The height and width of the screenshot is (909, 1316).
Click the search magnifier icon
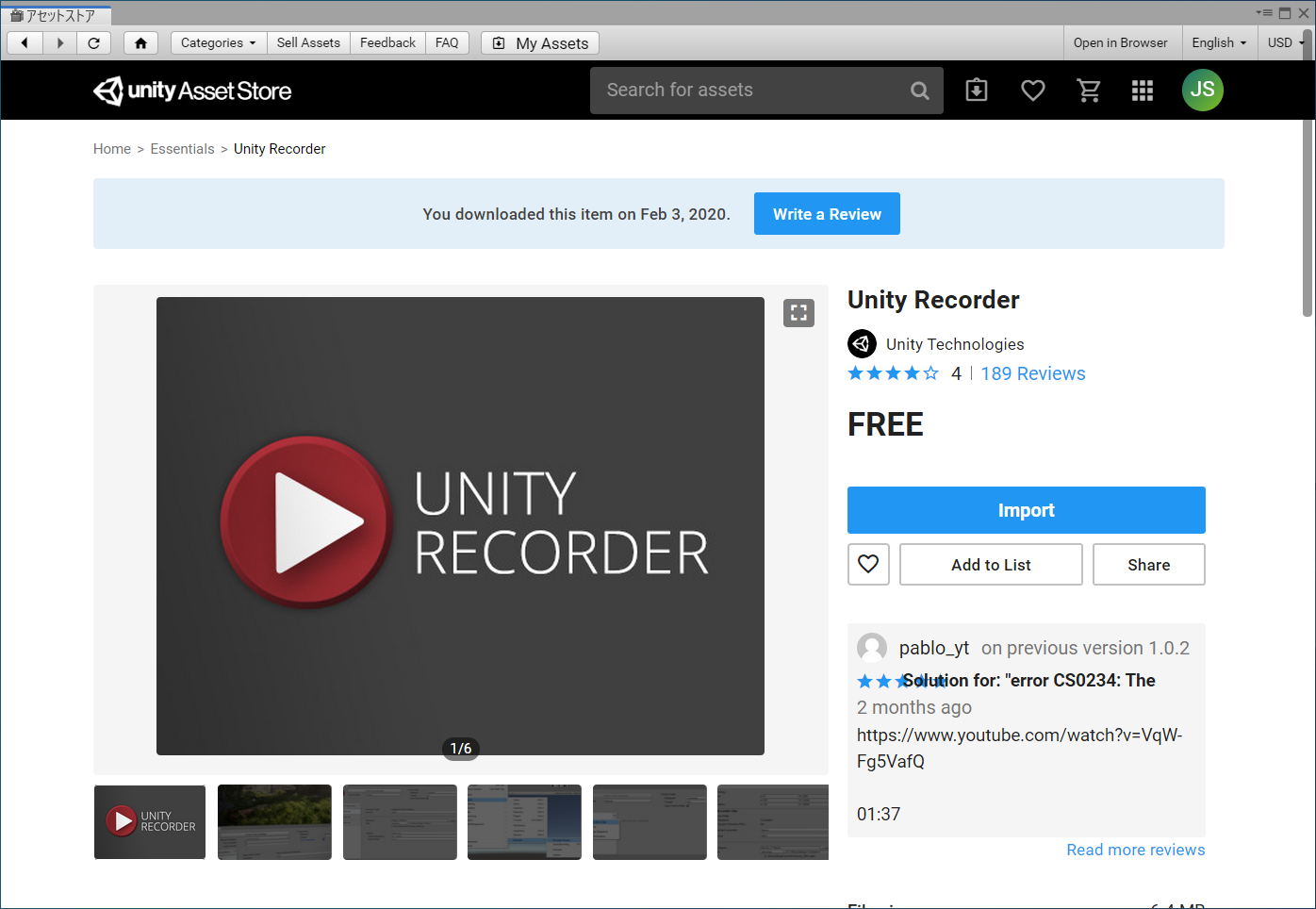click(919, 90)
